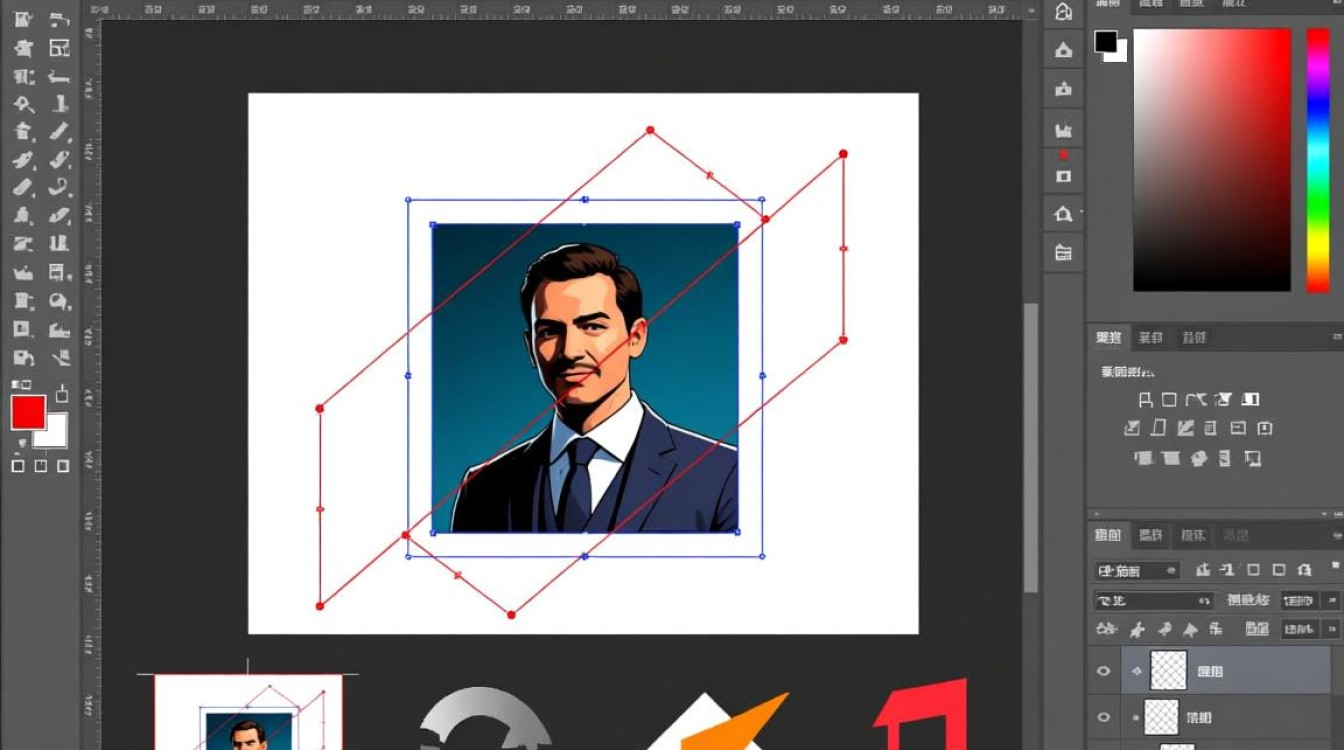Click the bottommost icon in collapsed panel strip
This screenshot has width=1344, height=750.
click(x=1063, y=252)
